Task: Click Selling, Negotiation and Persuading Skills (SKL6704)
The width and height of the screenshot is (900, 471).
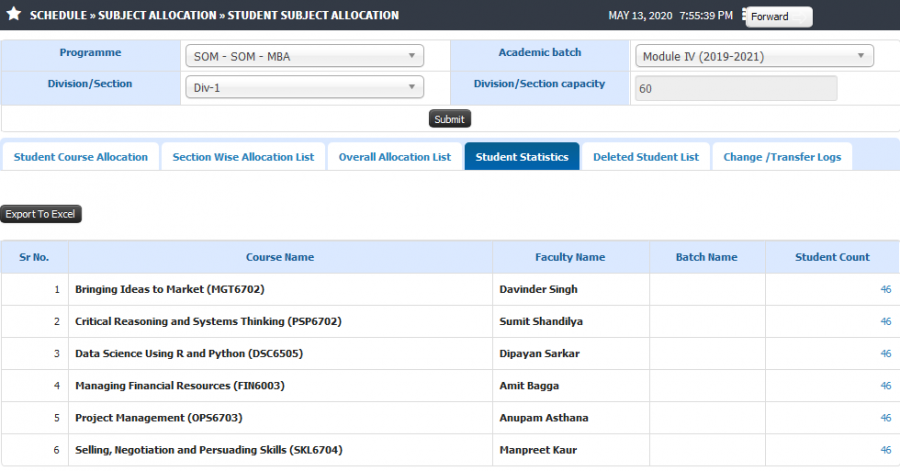Action: click(x=209, y=450)
